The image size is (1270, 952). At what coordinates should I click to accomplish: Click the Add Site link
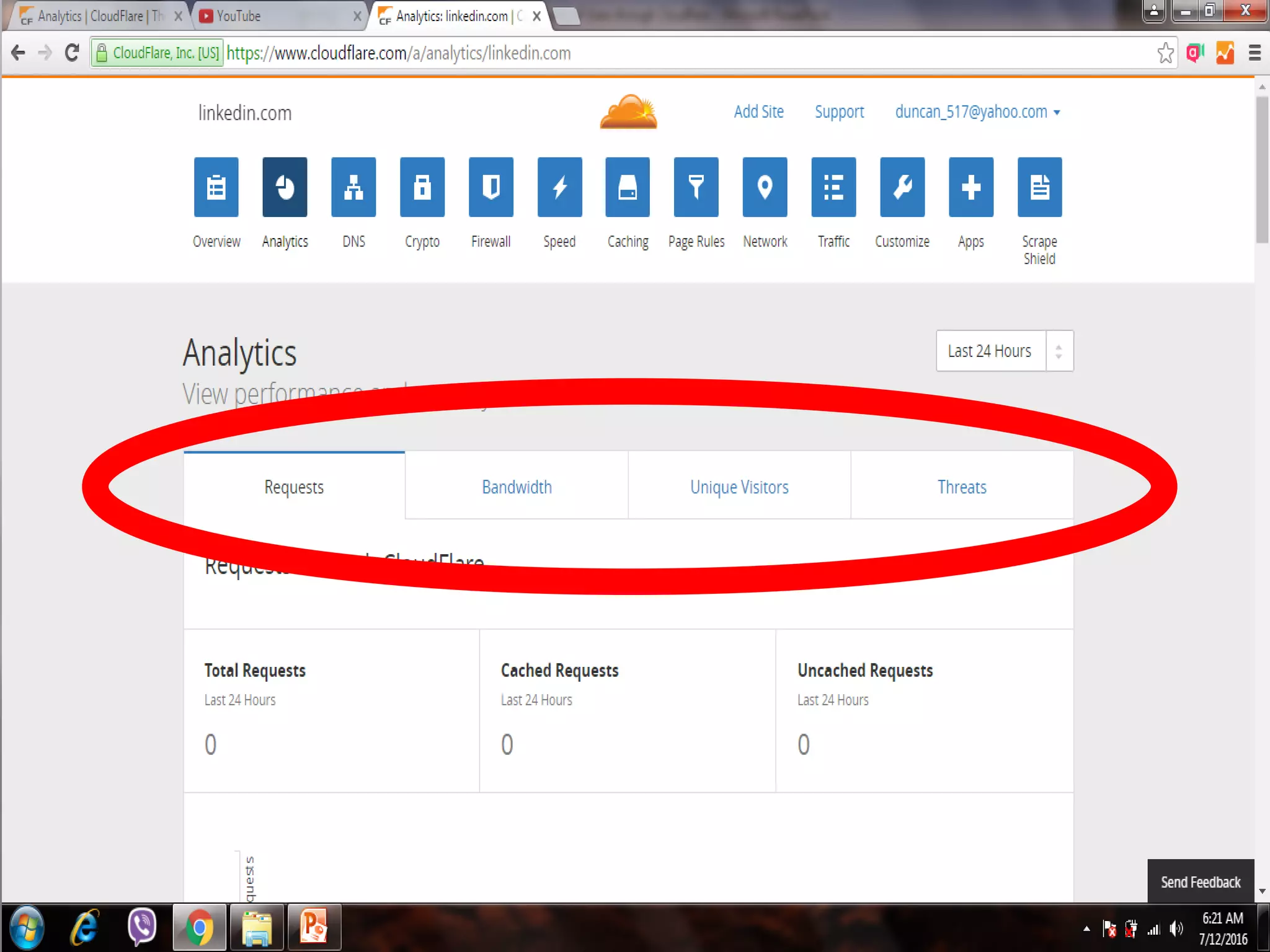pos(758,112)
